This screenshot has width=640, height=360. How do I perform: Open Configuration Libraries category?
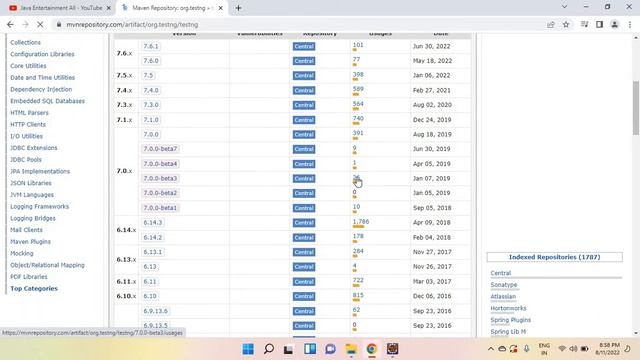tap(42, 54)
